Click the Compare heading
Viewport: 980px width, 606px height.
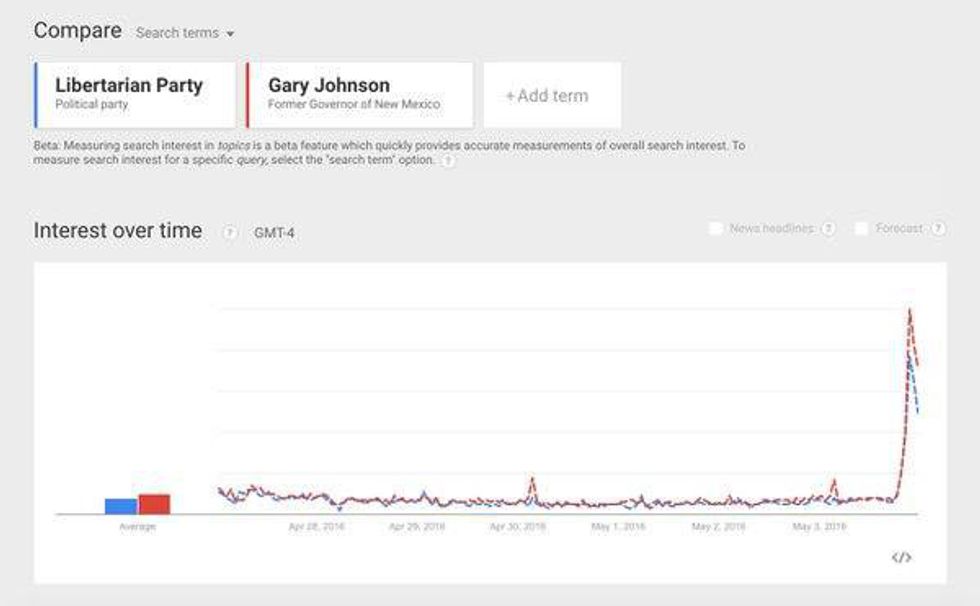point(78,31)
